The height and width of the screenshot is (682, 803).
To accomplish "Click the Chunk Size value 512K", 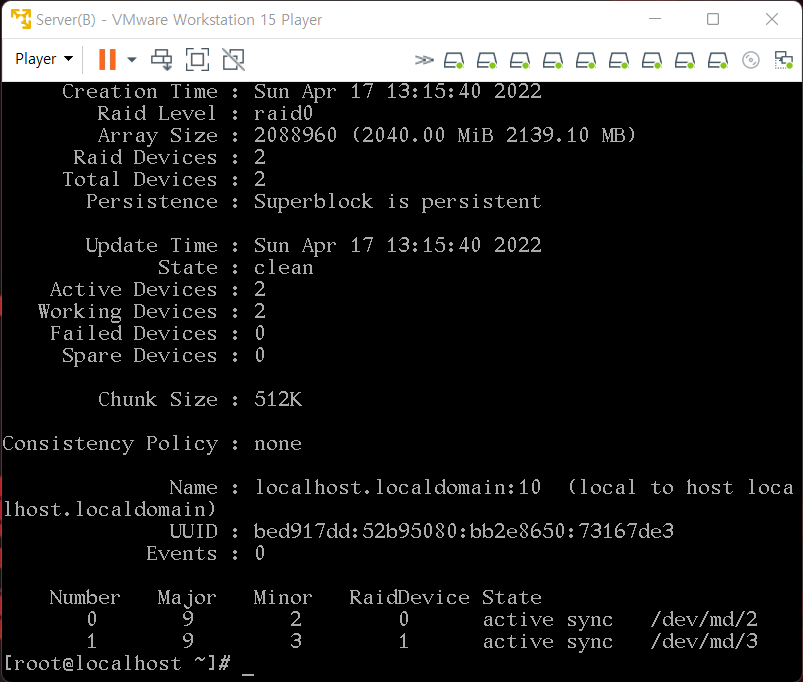I will click(x=278, y=400).
